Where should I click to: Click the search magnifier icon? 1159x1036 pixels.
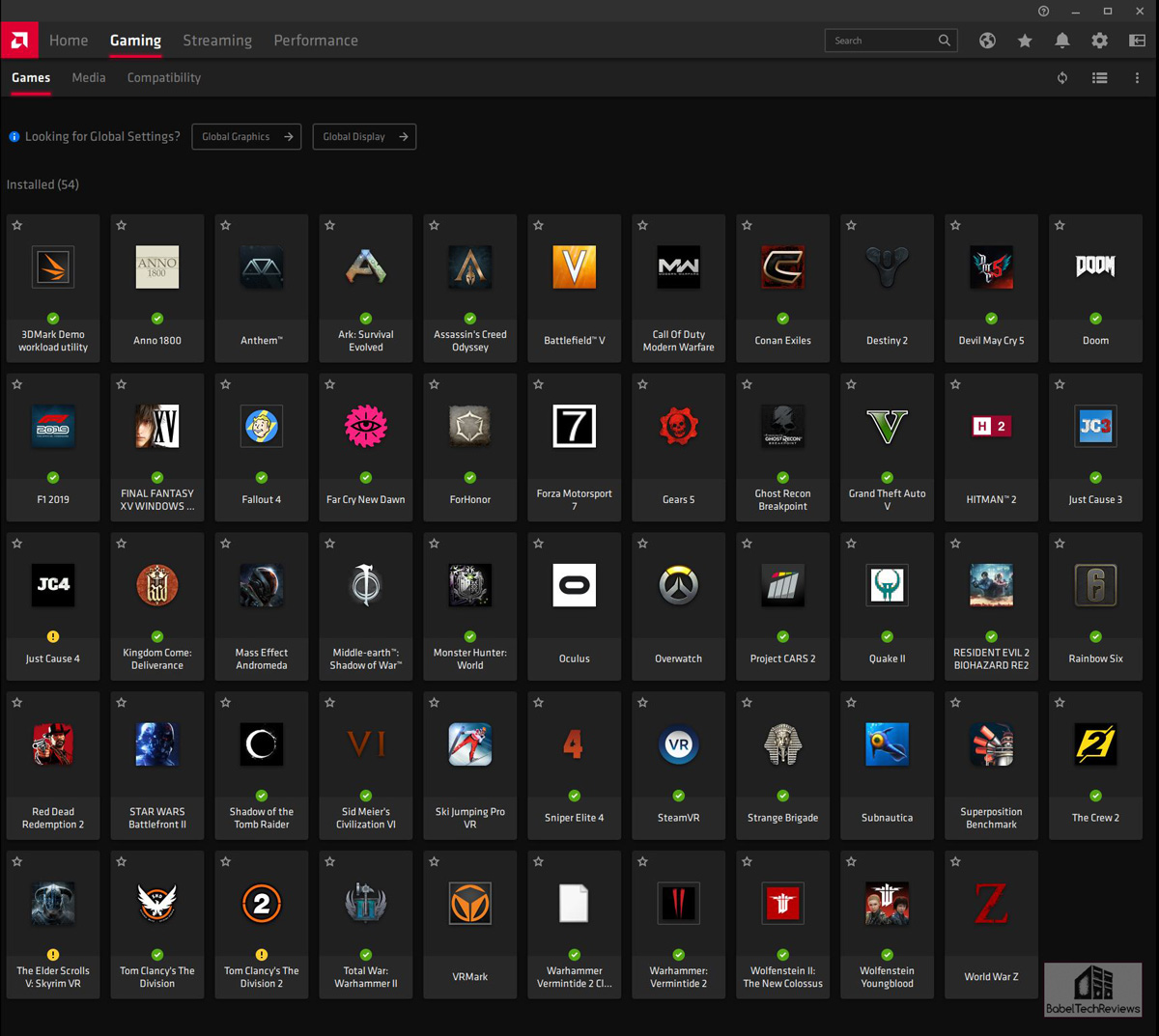945,41
